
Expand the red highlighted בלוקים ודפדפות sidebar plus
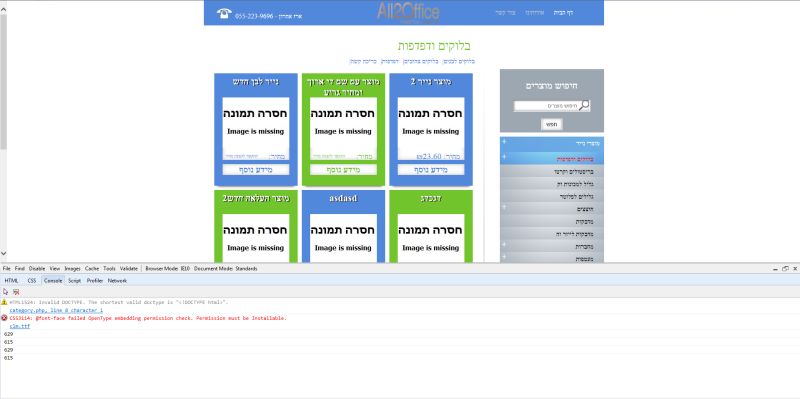504,156
